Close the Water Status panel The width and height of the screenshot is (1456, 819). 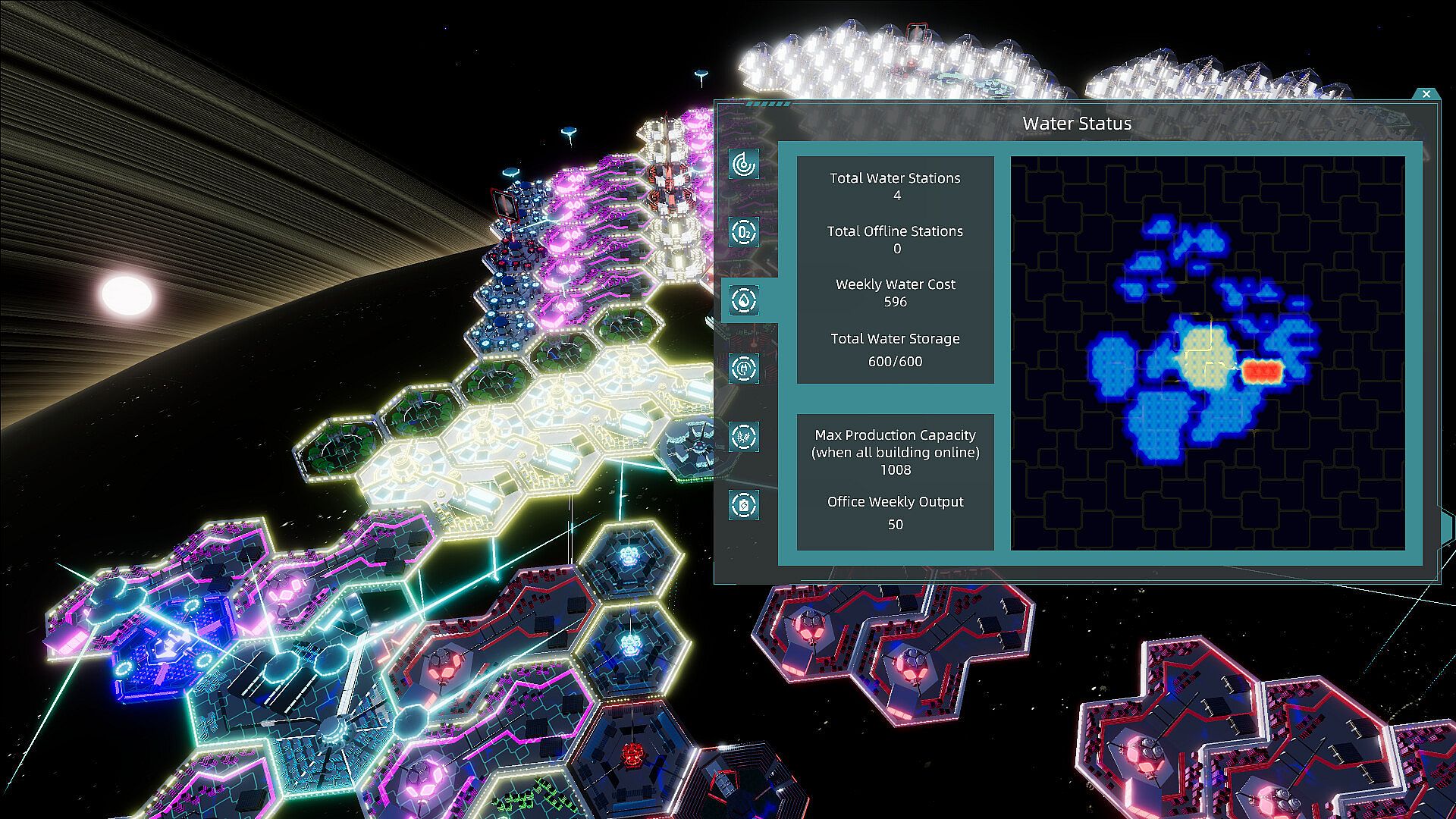(1426, 94)
